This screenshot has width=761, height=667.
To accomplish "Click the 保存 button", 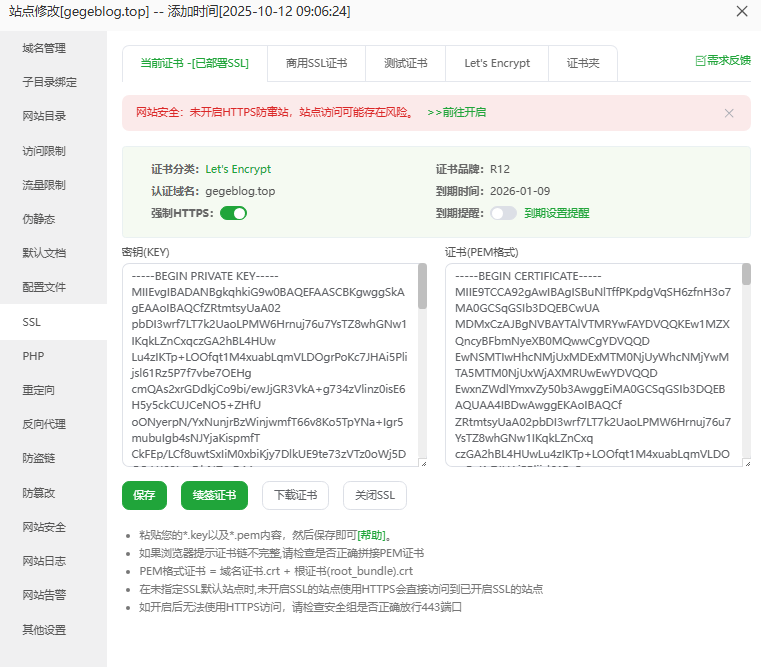I will pos(144,495).
